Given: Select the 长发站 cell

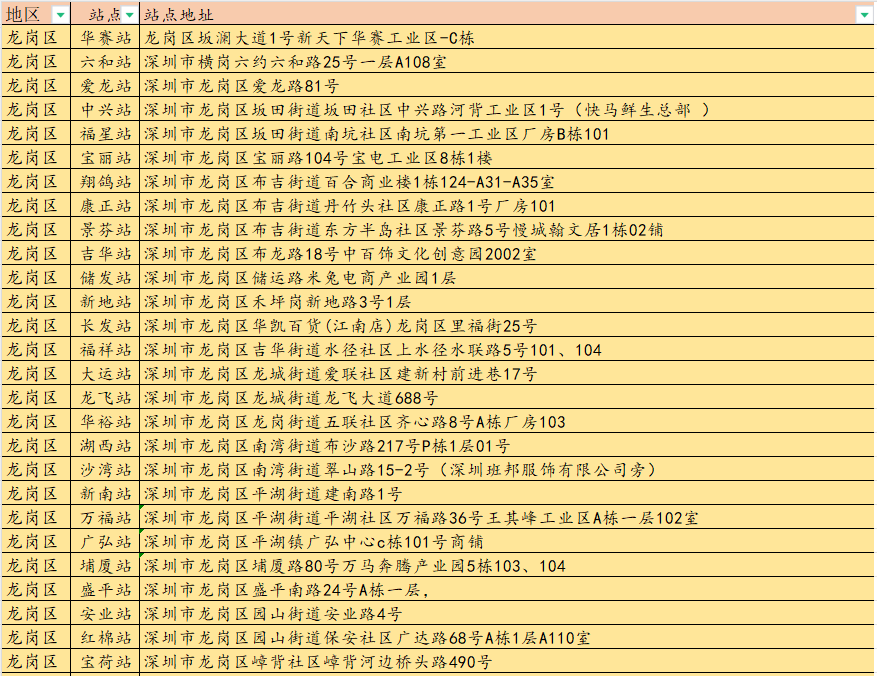Looking at the screenshot, I should (x=105, y=326).
